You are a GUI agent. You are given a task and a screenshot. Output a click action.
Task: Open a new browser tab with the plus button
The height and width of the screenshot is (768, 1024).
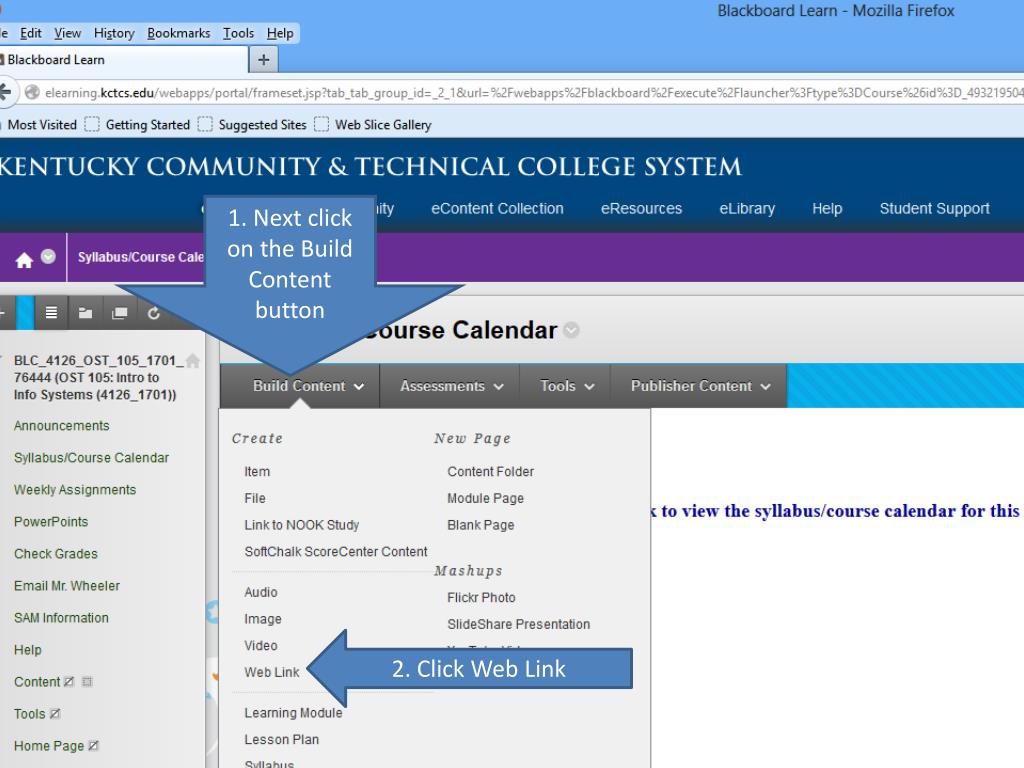(x=264, y=60)
